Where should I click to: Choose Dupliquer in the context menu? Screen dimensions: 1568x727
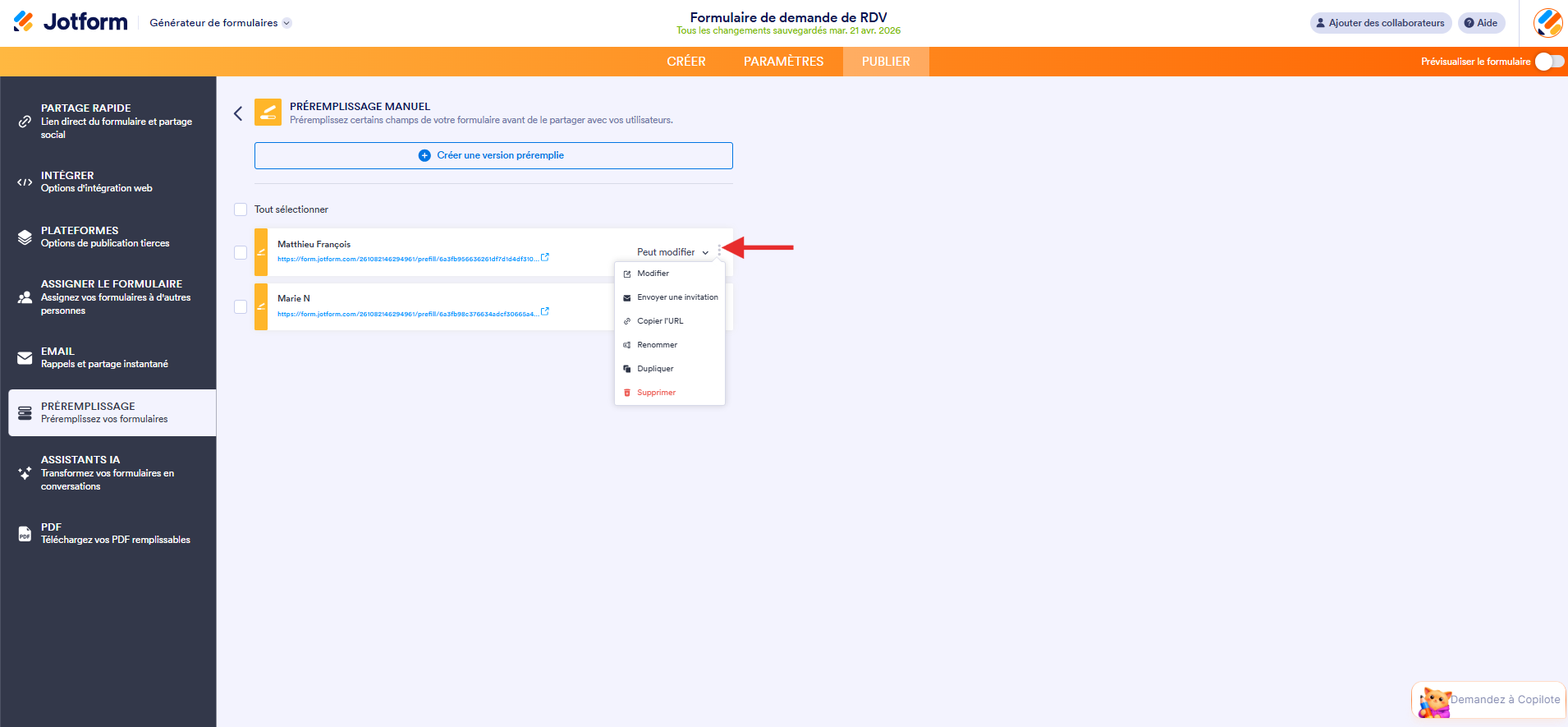[x=670, y=369]
